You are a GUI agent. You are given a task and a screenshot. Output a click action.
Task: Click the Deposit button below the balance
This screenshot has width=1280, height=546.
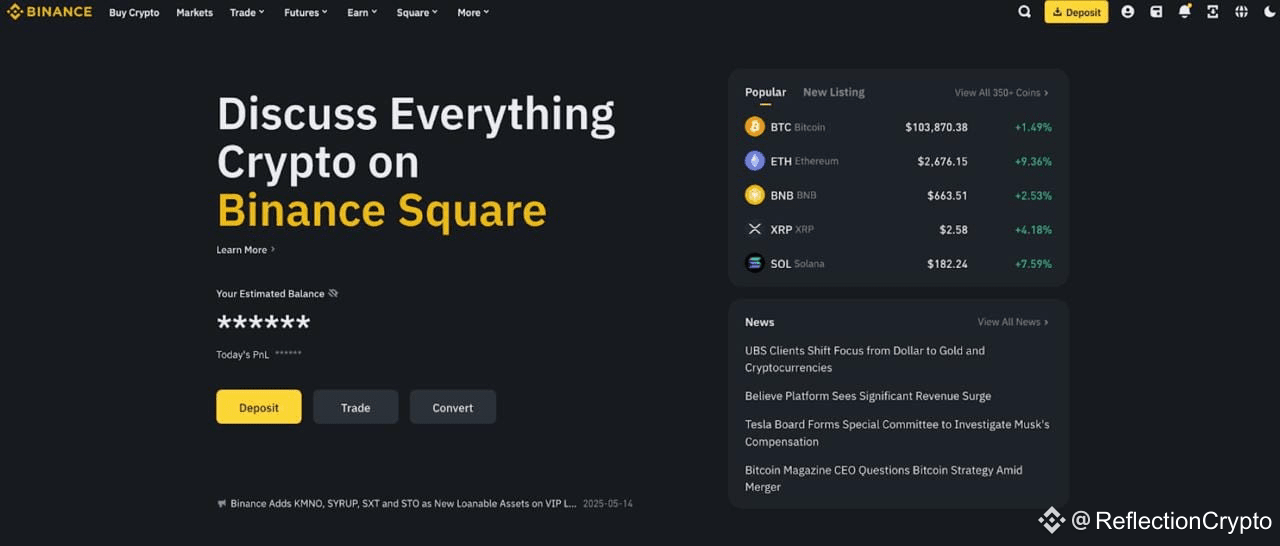[x=259, y=407]
